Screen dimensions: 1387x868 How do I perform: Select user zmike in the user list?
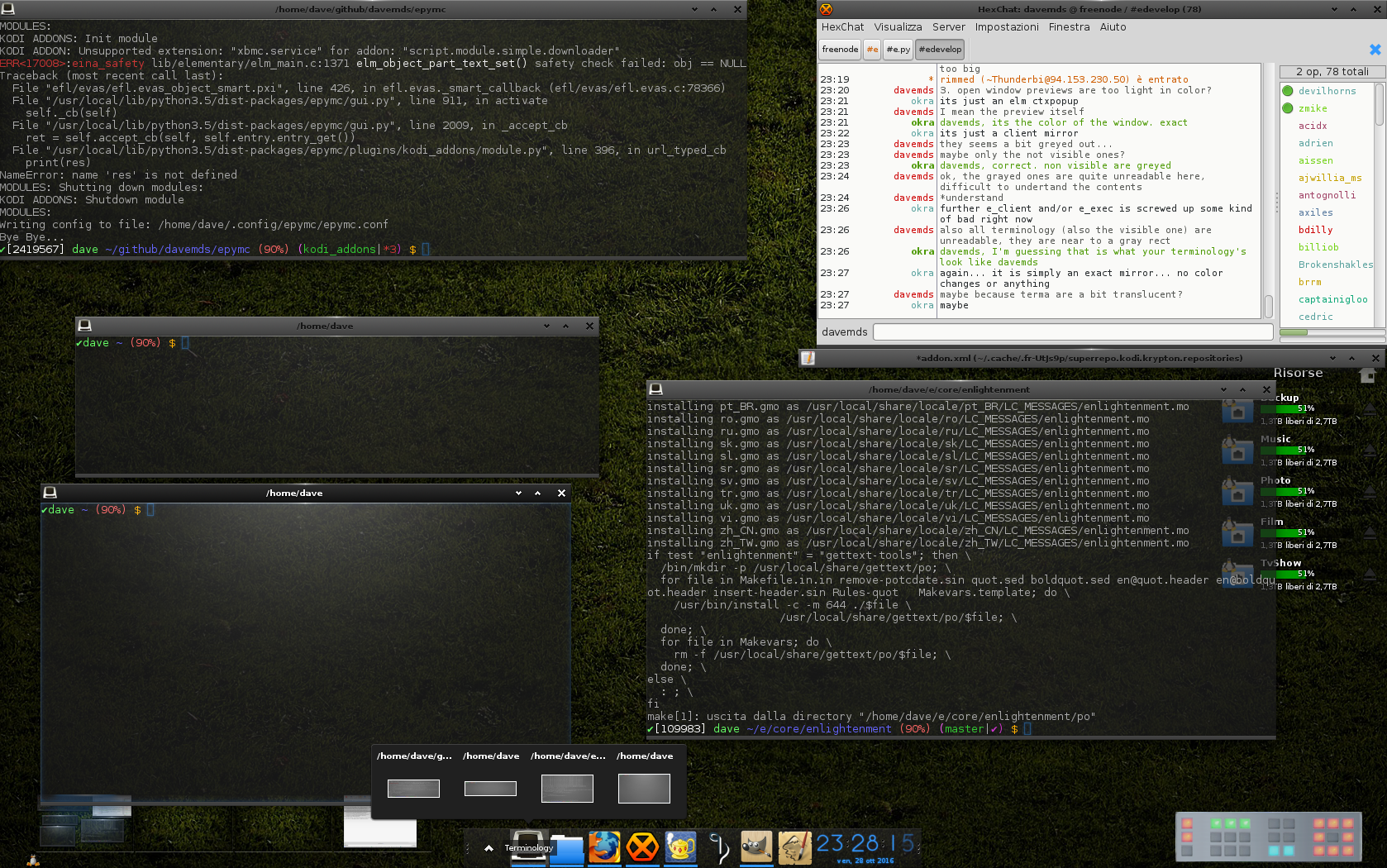(x=1313, y=108)
